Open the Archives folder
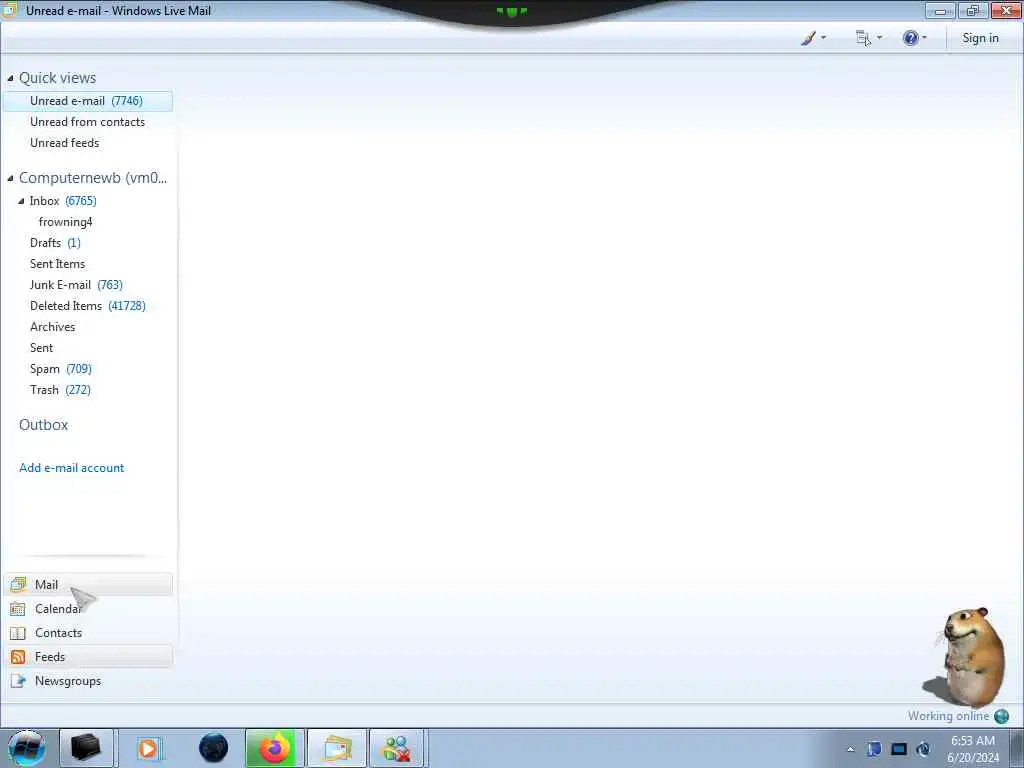Screen dimensions: 1024x768 coord(52,327)
